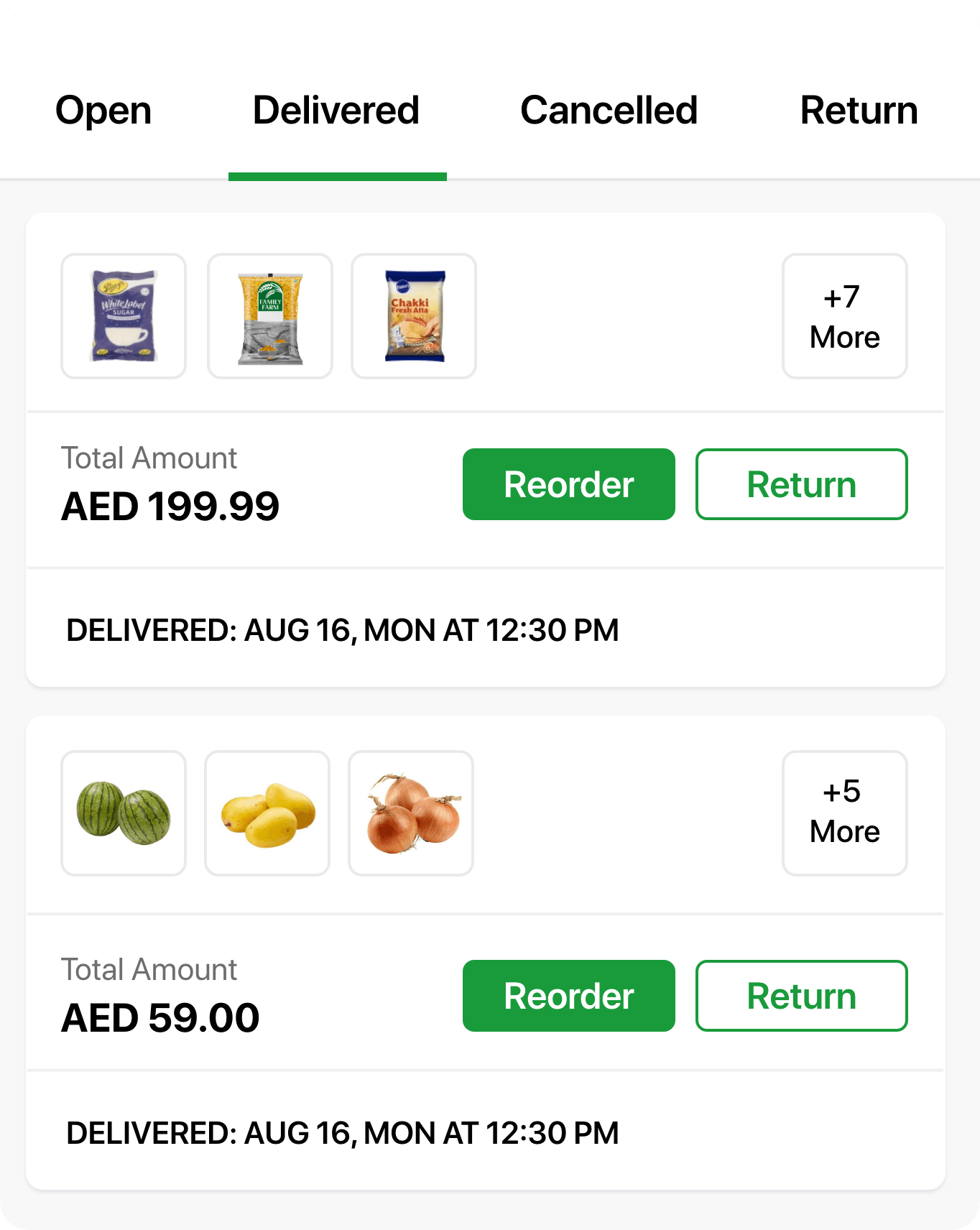
Task: Tap delivered date text of second order
Action: tap(342, 1133)
